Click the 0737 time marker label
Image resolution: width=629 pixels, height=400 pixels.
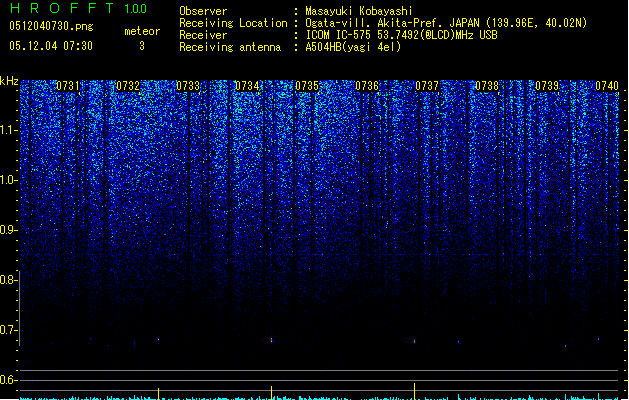427,86
